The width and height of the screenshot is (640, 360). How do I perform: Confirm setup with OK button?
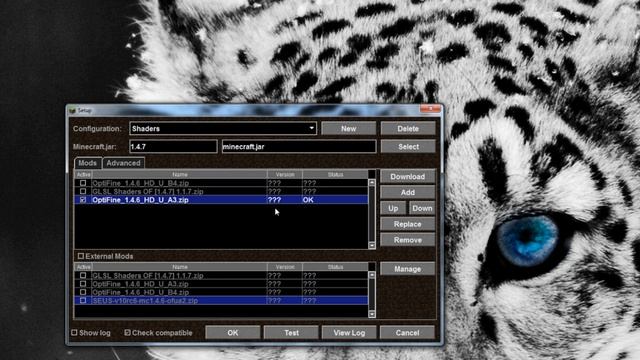pos(233,333)
